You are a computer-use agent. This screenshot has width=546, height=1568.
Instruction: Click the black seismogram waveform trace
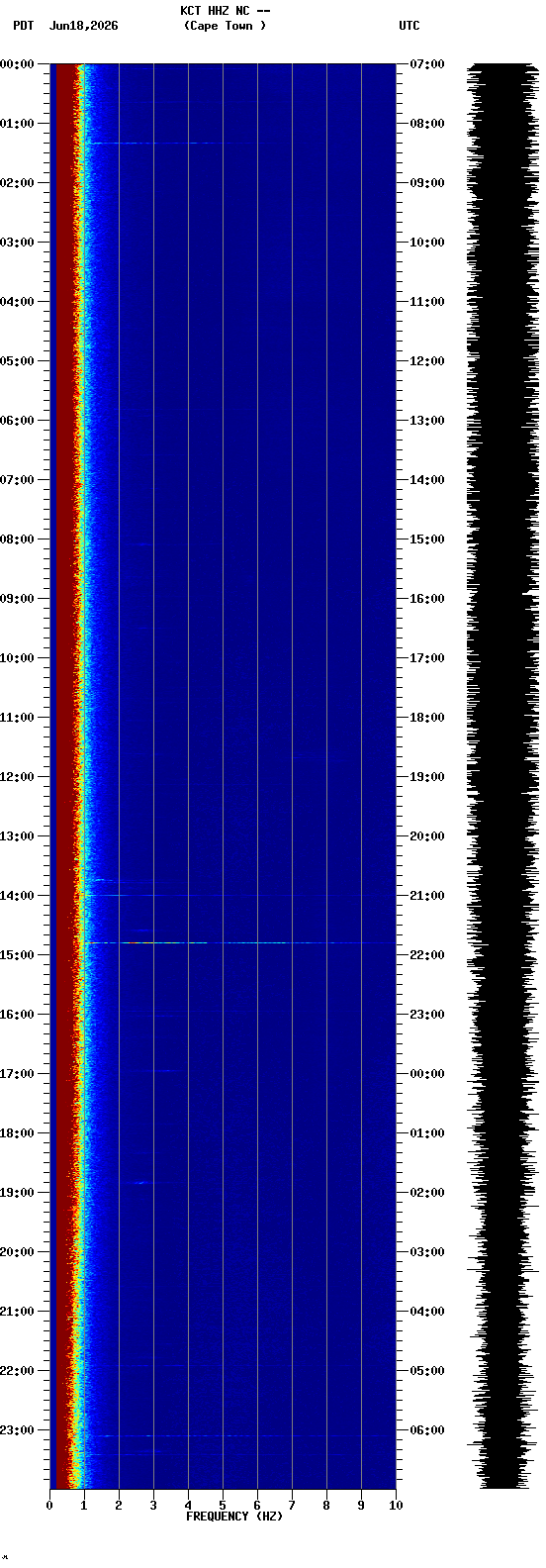click(x=504, y=776)
